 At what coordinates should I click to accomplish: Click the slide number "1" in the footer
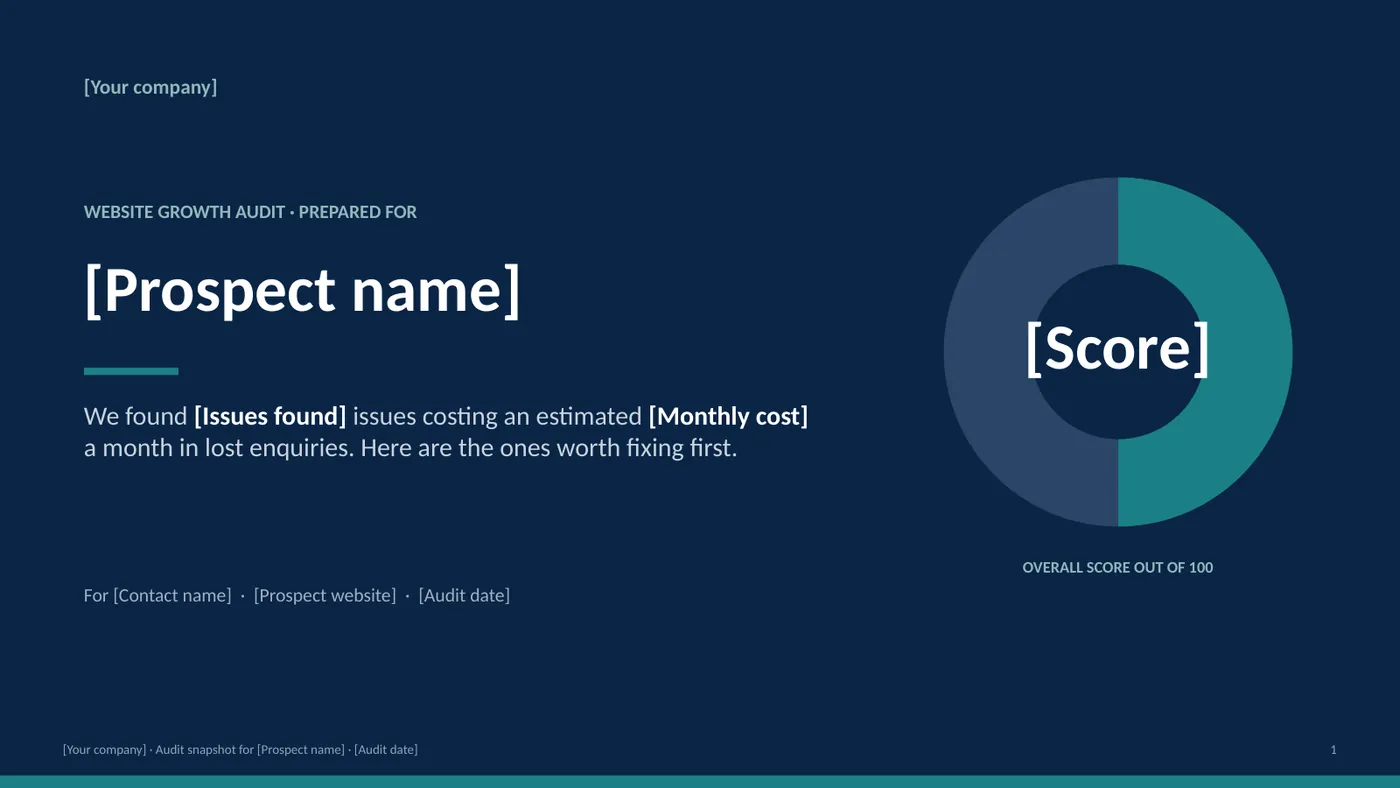click(x=1333, y=750)
